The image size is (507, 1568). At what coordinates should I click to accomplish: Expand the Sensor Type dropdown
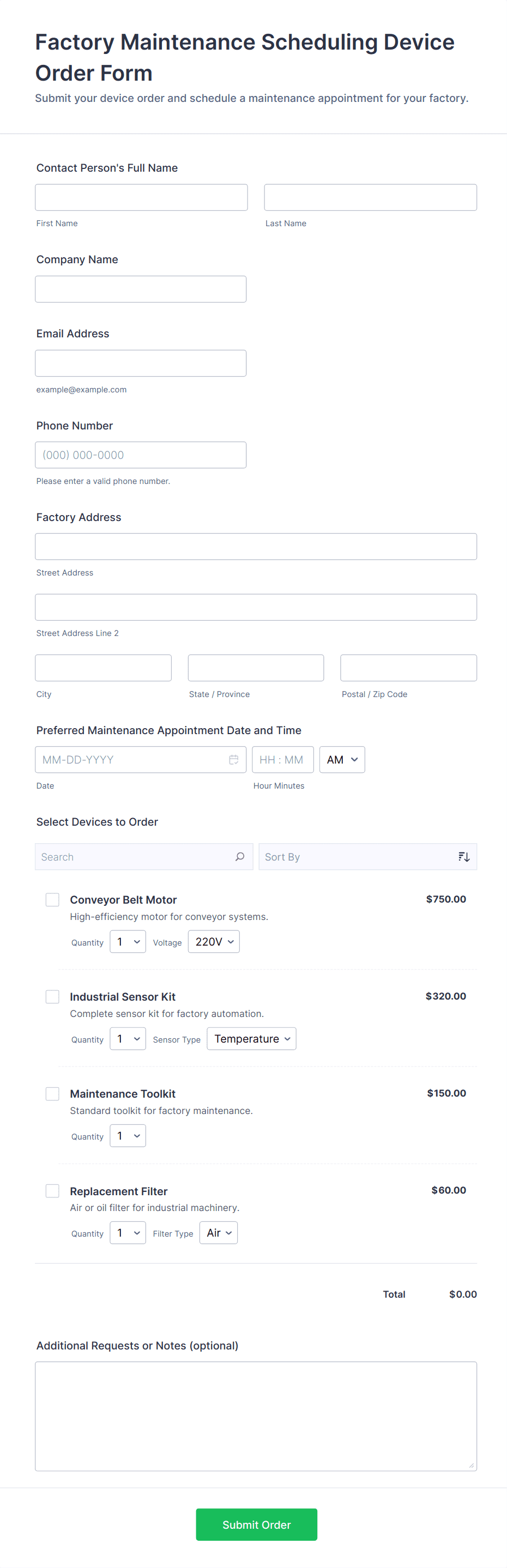click(x=251, y=1038)
